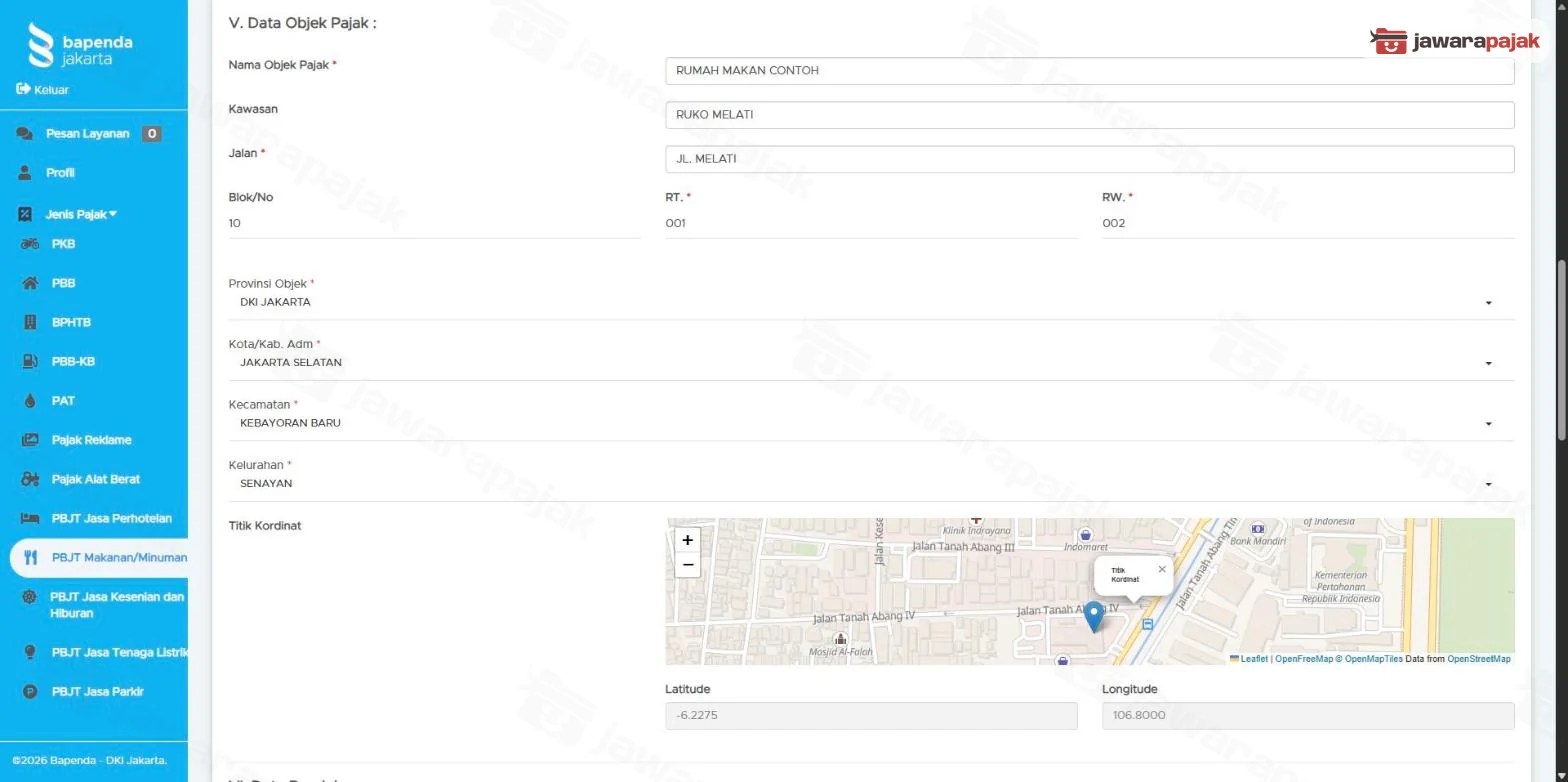1568x782 pixels.
Task: Zoom out the map
Action: (687, 565)
